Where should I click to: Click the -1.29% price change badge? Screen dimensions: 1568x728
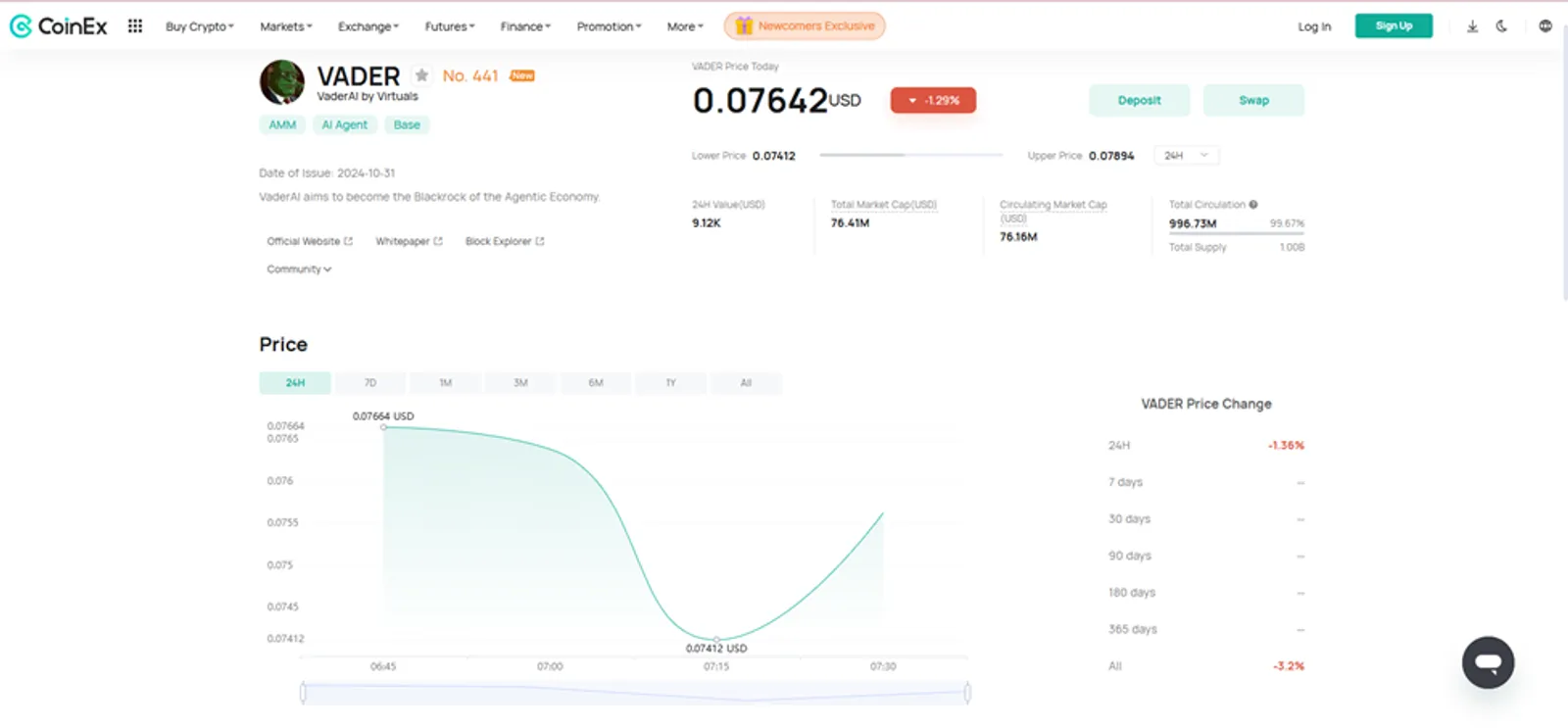(x=933, y=100)
